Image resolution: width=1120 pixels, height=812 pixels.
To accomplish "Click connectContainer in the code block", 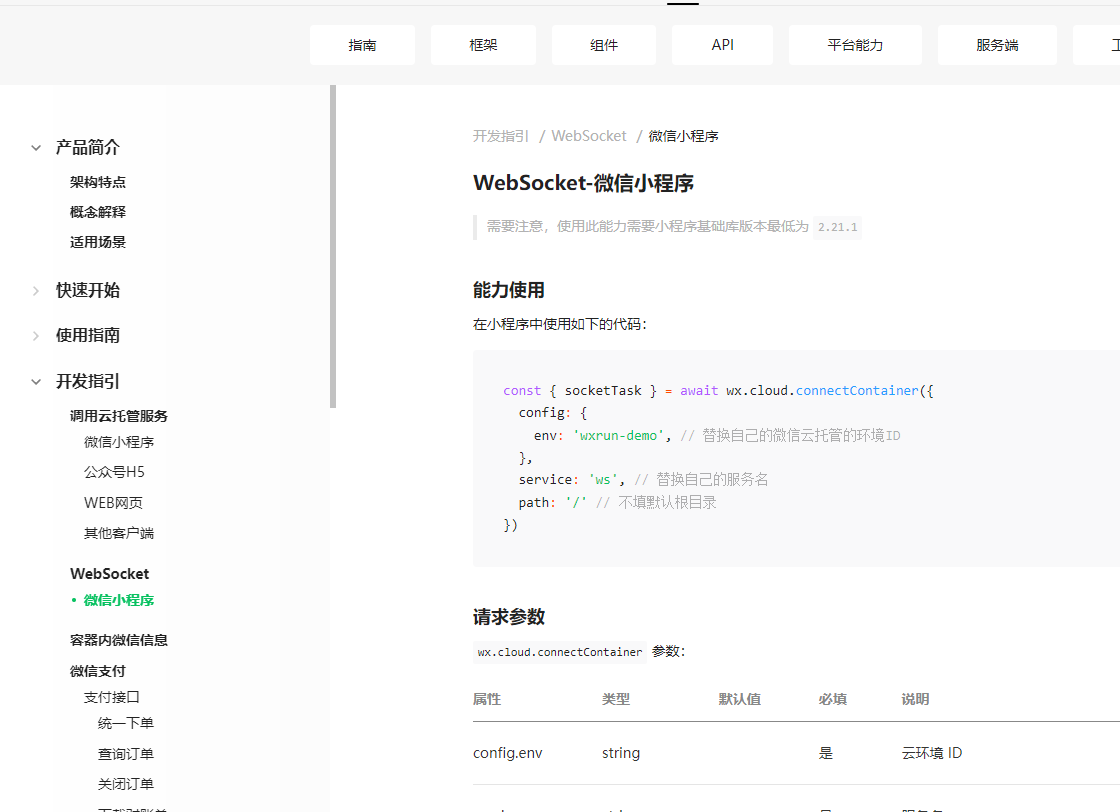I will 857,391.
